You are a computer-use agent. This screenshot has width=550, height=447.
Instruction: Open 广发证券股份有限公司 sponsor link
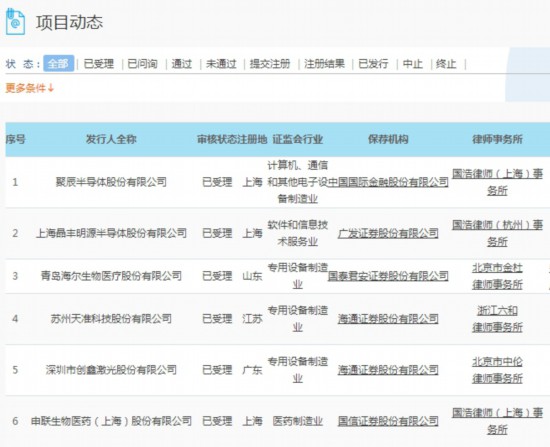click(x=388, y=233)
